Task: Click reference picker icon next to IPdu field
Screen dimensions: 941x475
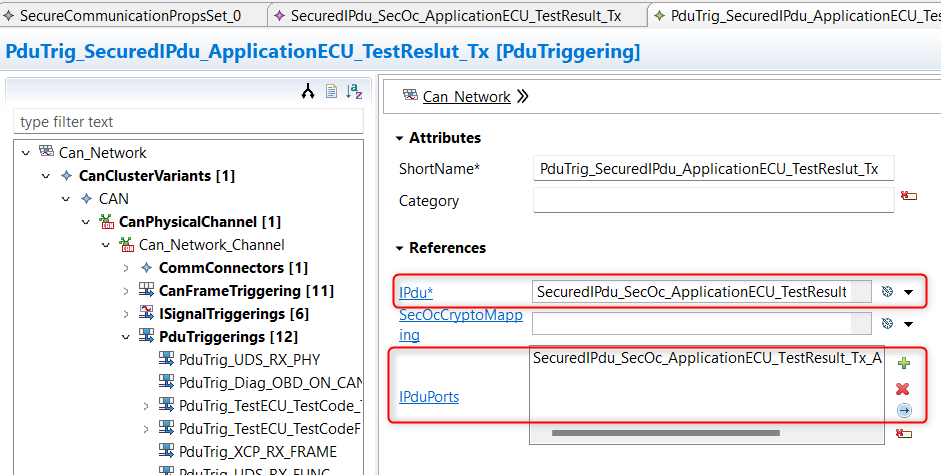Action: [887, 292]
